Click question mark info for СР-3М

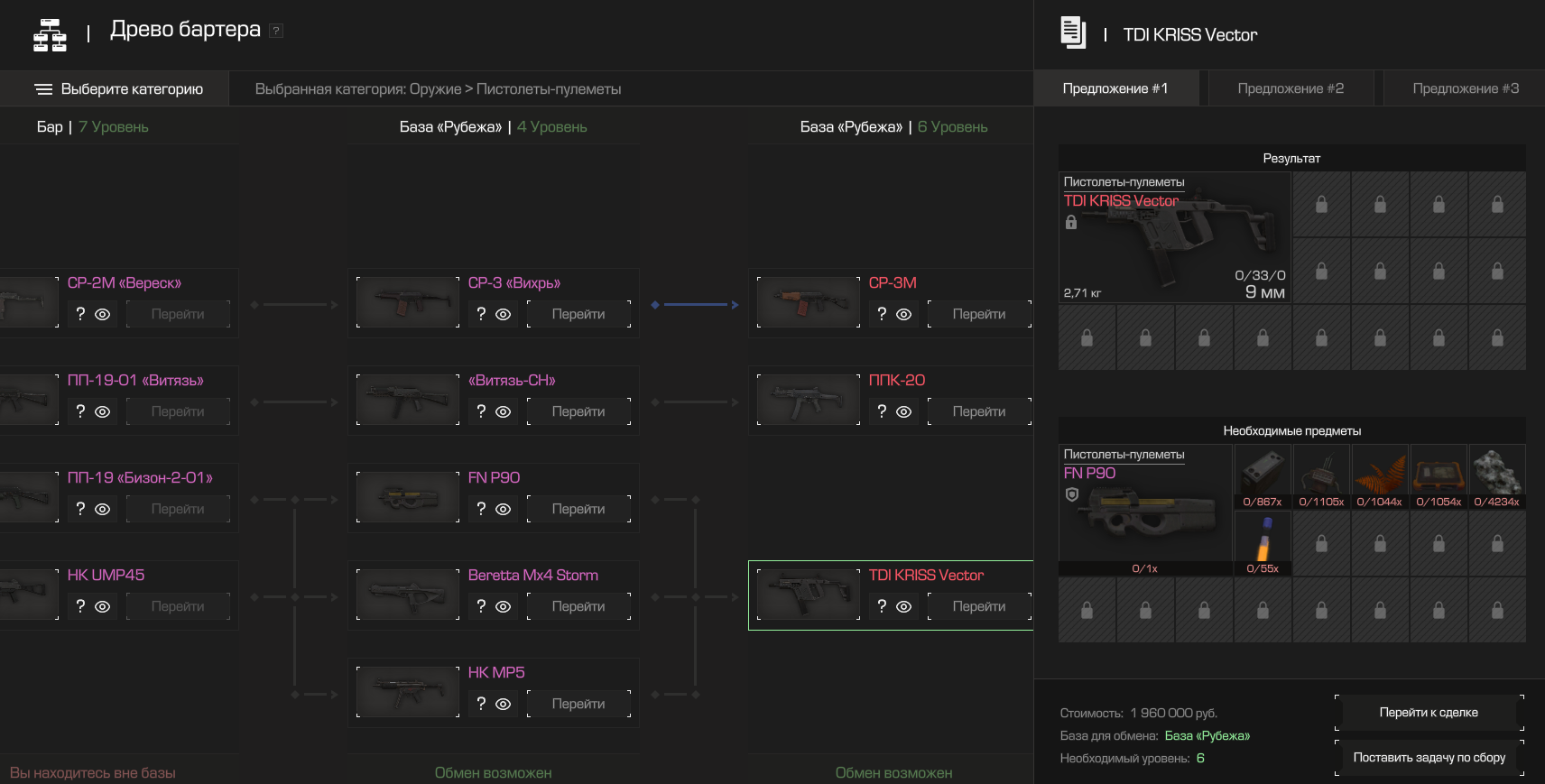click(882, 314)
